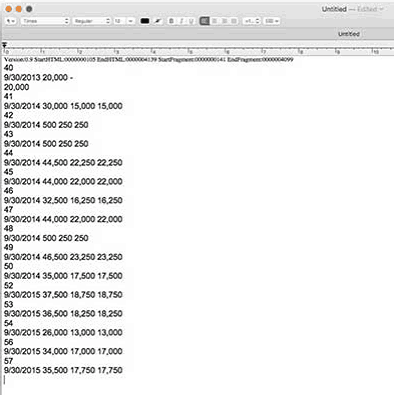This screenshot has height=395, width=394.
Task: Click the line reading 54
Action: pos(9,323)
